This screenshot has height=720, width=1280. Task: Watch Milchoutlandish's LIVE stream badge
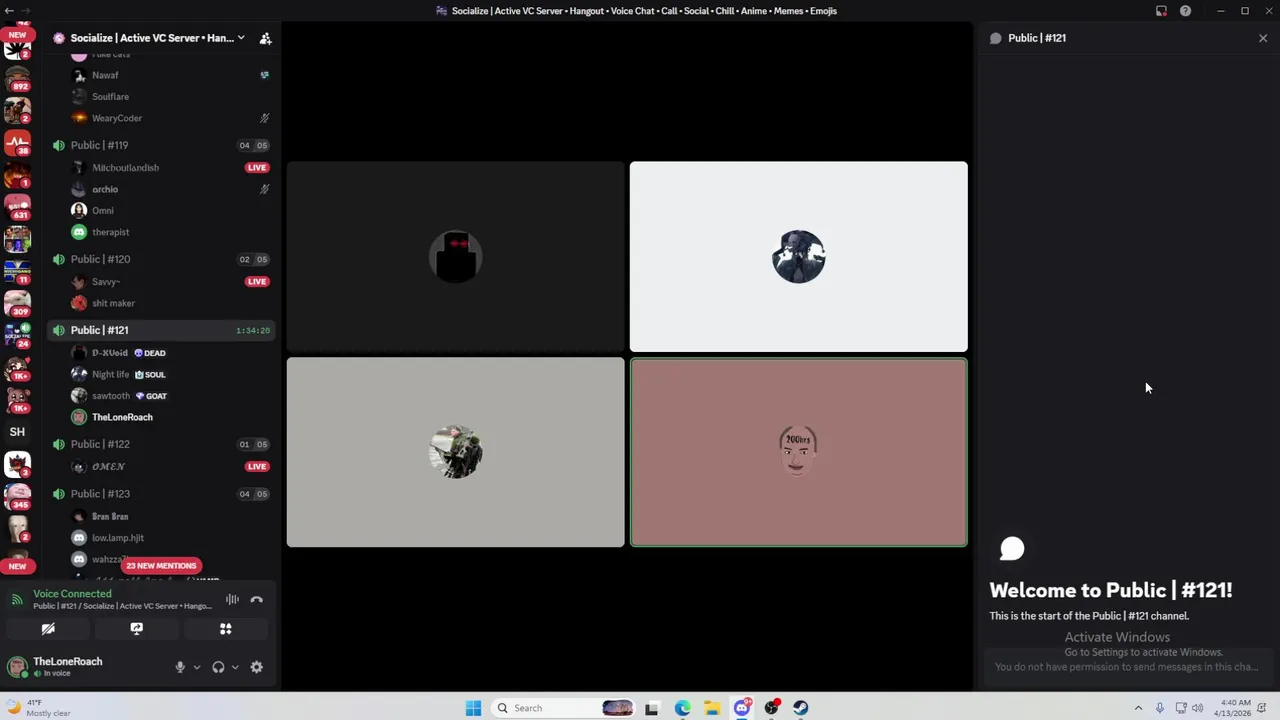pos(257,168)
